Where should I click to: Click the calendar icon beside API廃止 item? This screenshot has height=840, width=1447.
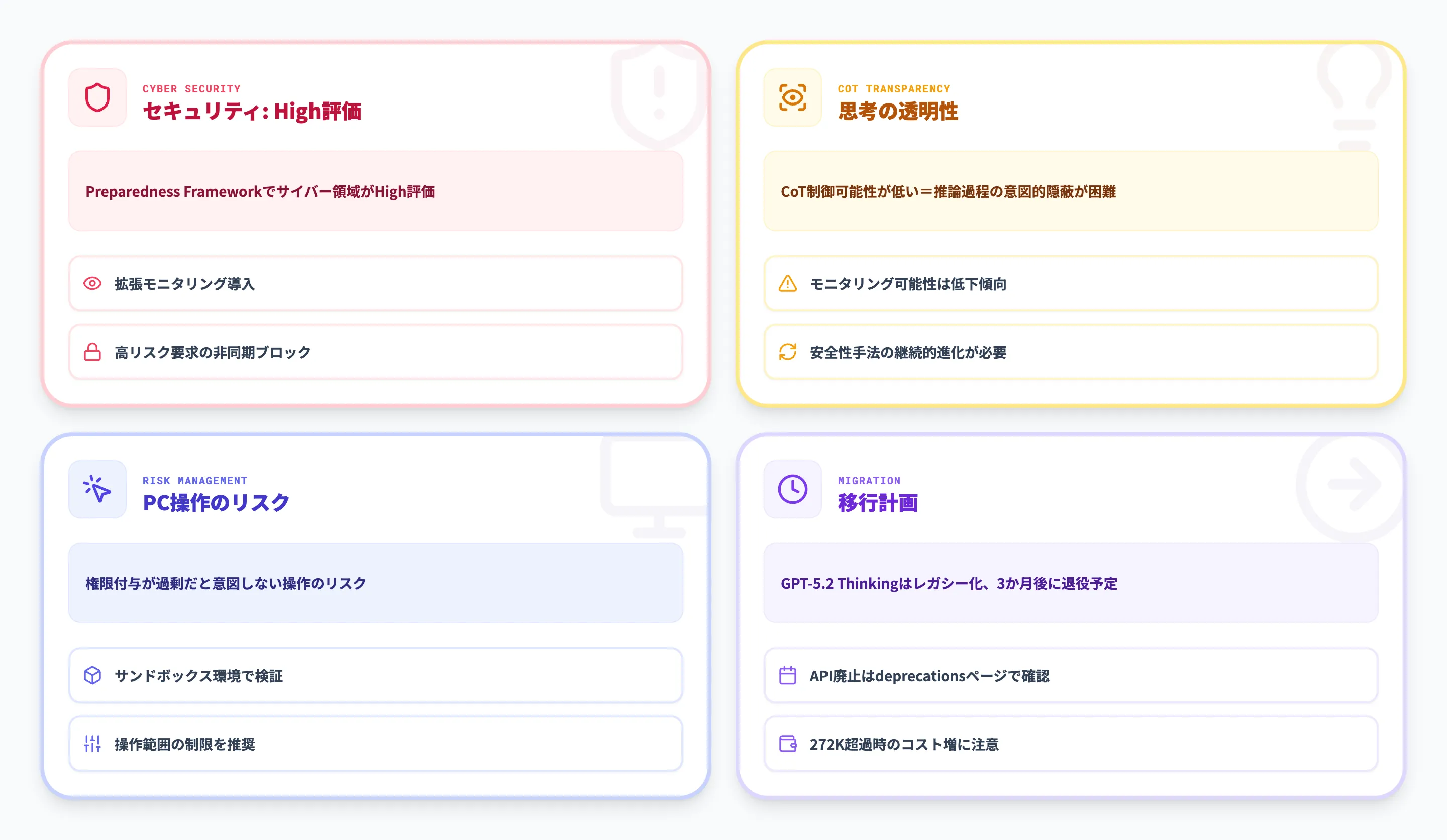(x=788, y=676)
